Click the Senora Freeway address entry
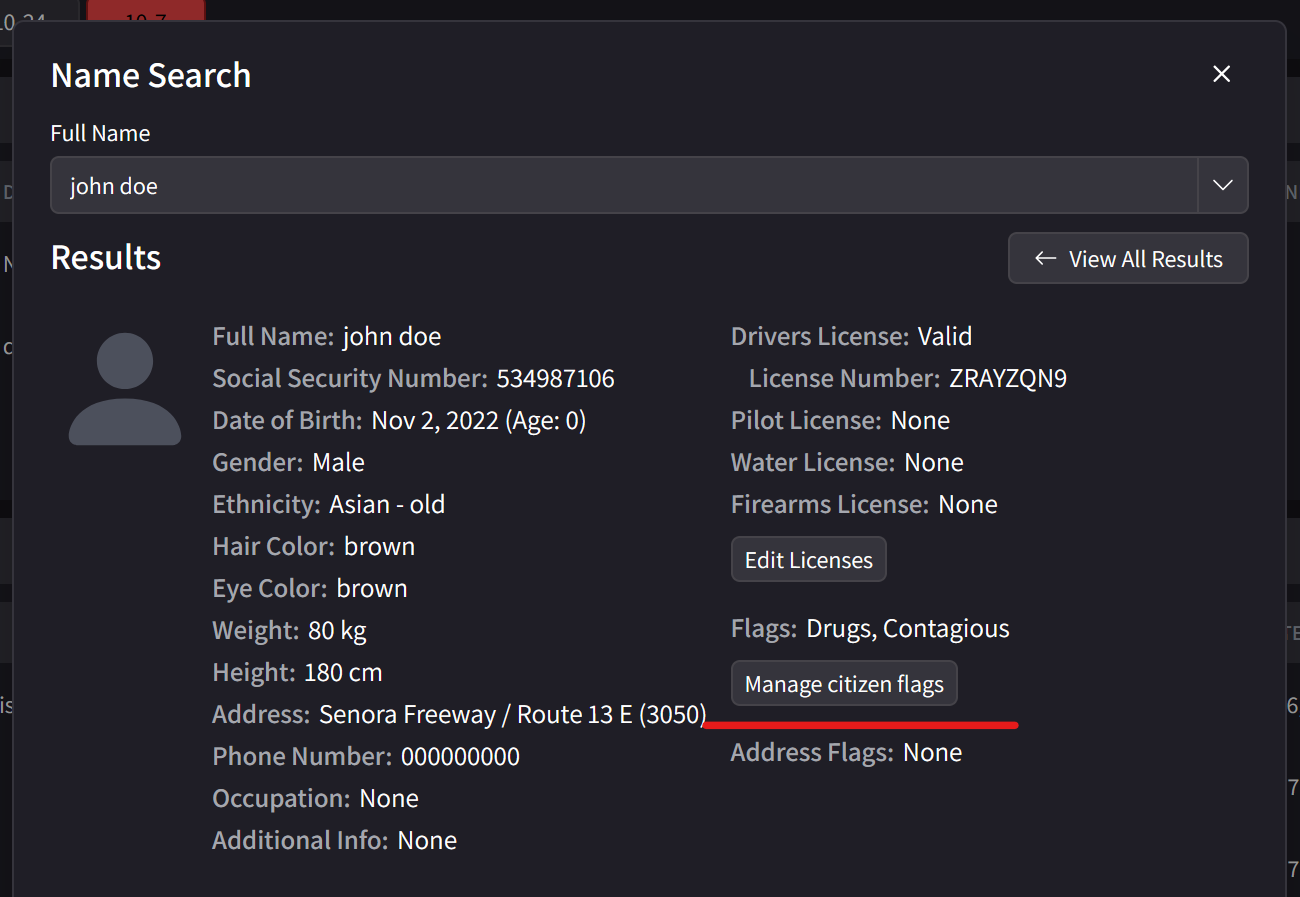The height and width of the screenshot is (897, 1300). pos(513,714)
